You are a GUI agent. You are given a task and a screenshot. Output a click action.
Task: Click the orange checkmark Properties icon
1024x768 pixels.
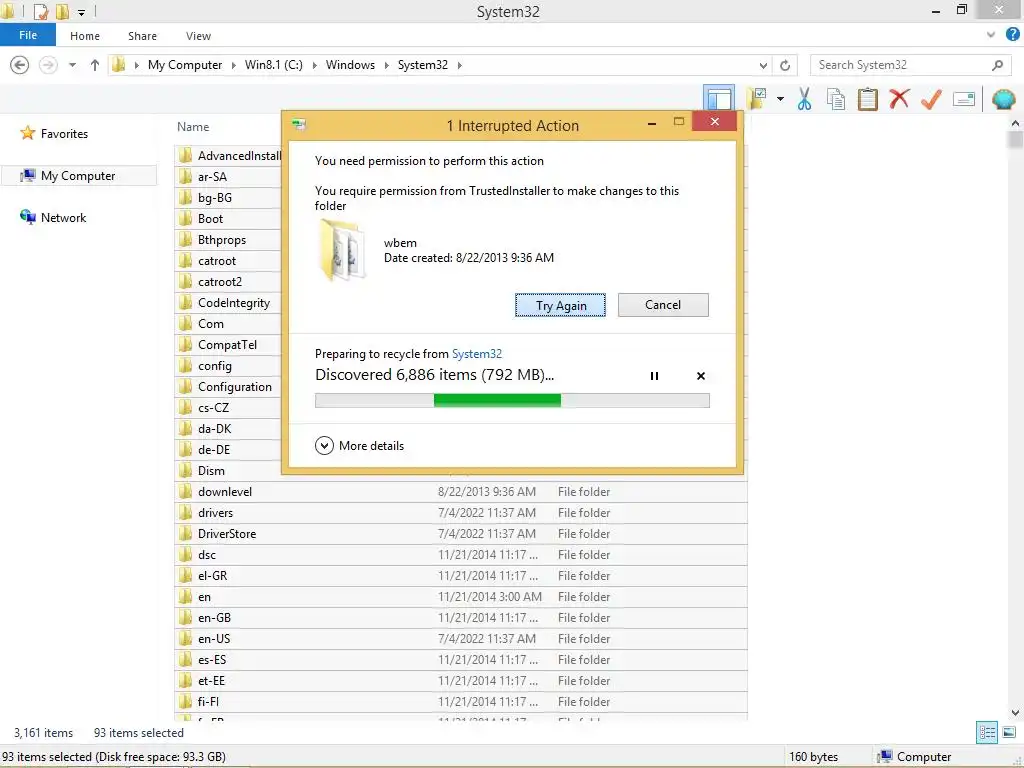pyautogui.click(x=931, y=99)
